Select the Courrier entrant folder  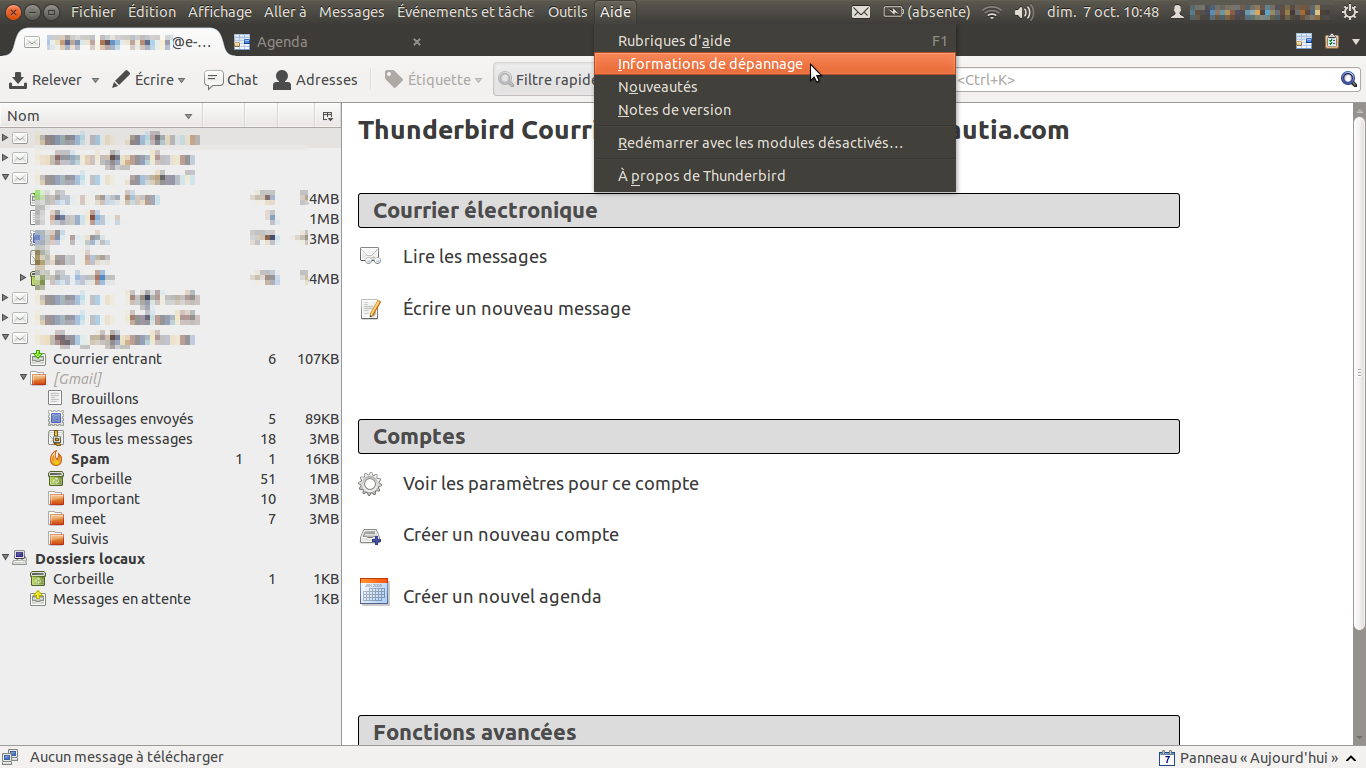(107, 359)
